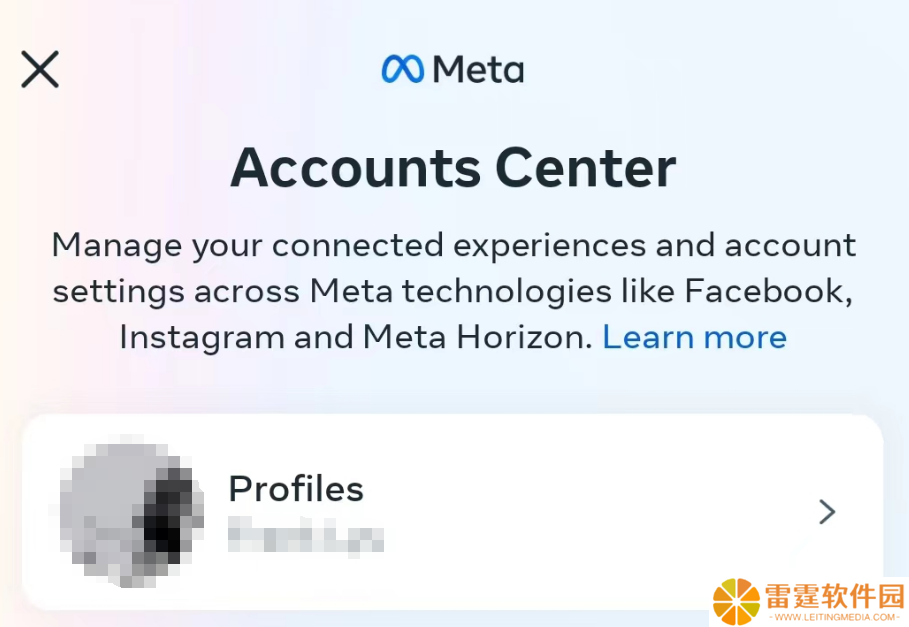Click the orange Chinese watermark text
This screenshot has height=627, width=909.
point(835,596)
